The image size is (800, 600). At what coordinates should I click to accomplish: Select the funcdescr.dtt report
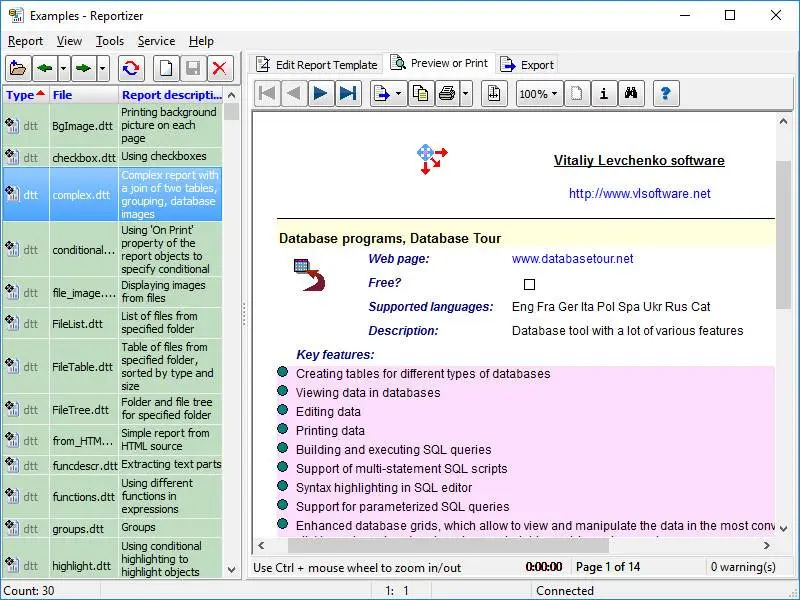pyautogui.click(x=113, y=465)
